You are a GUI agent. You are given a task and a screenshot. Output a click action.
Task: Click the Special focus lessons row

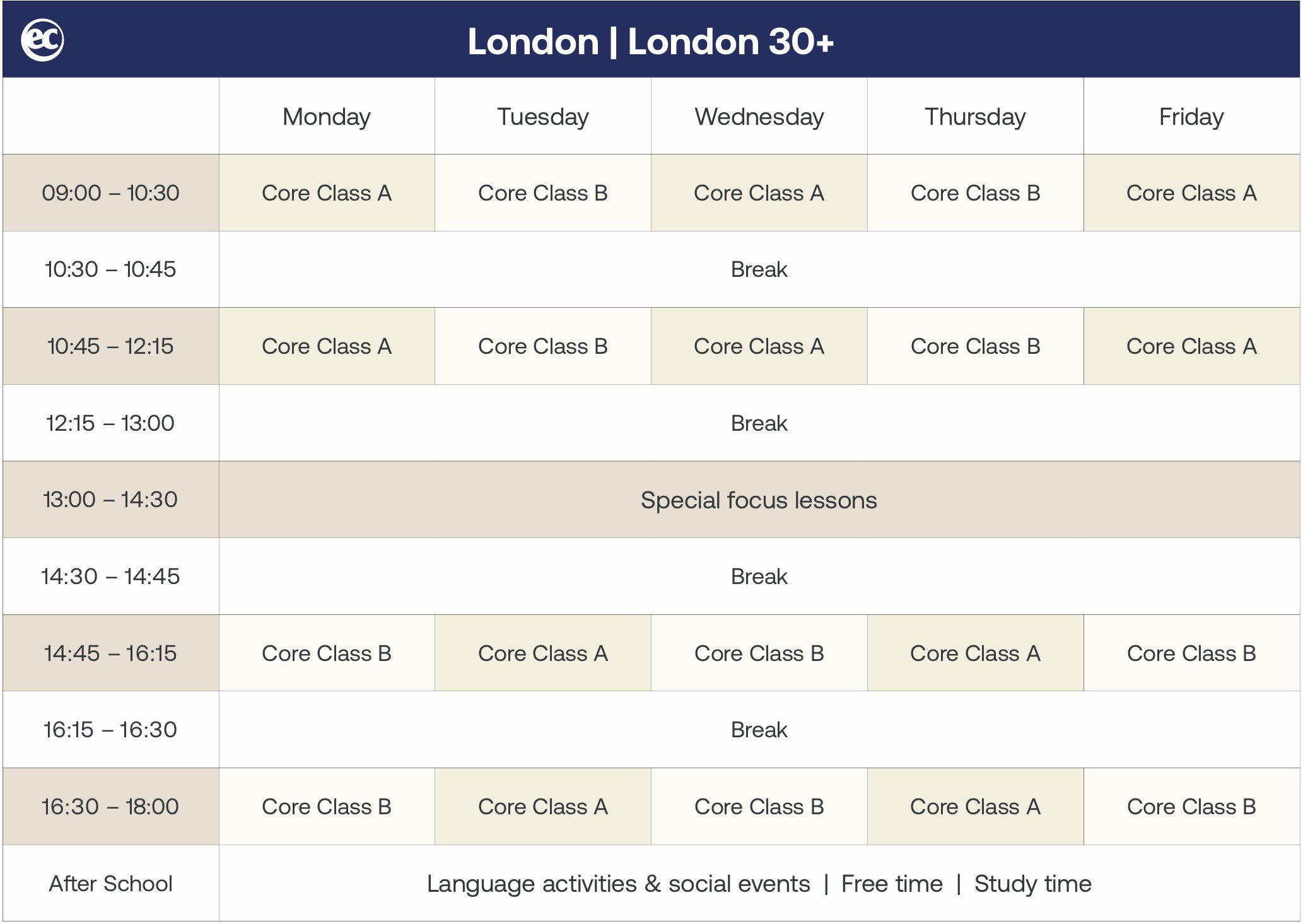coord(759,500)
